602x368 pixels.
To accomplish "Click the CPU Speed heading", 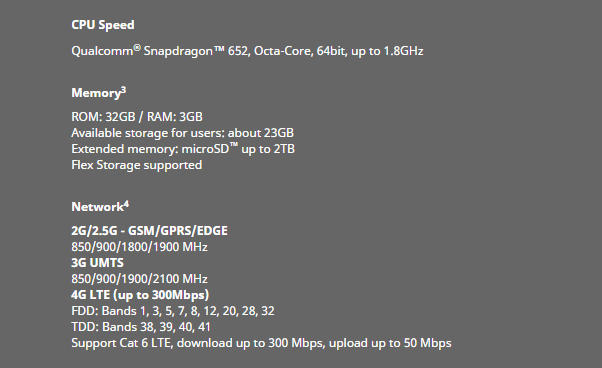I will click(x=103, y=25).
